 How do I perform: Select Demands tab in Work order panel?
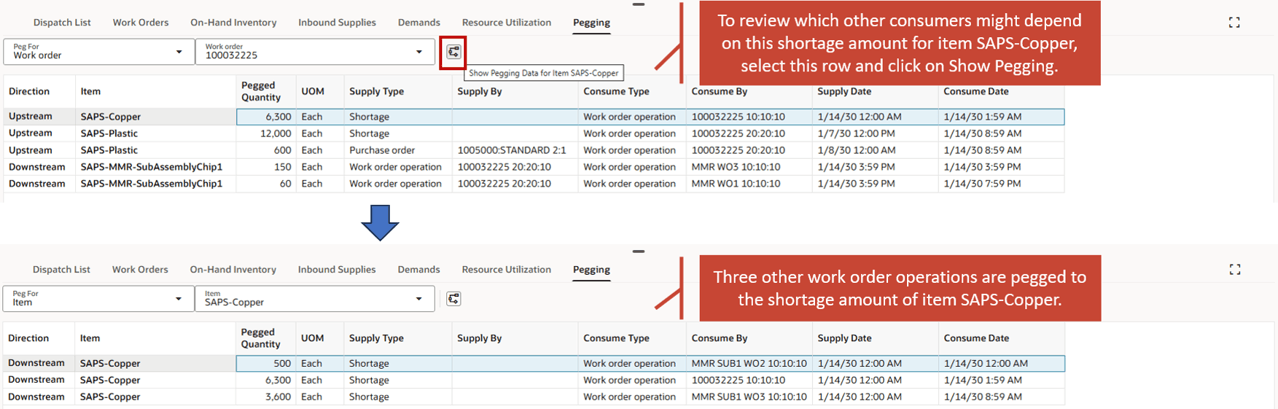click(419, 22)
